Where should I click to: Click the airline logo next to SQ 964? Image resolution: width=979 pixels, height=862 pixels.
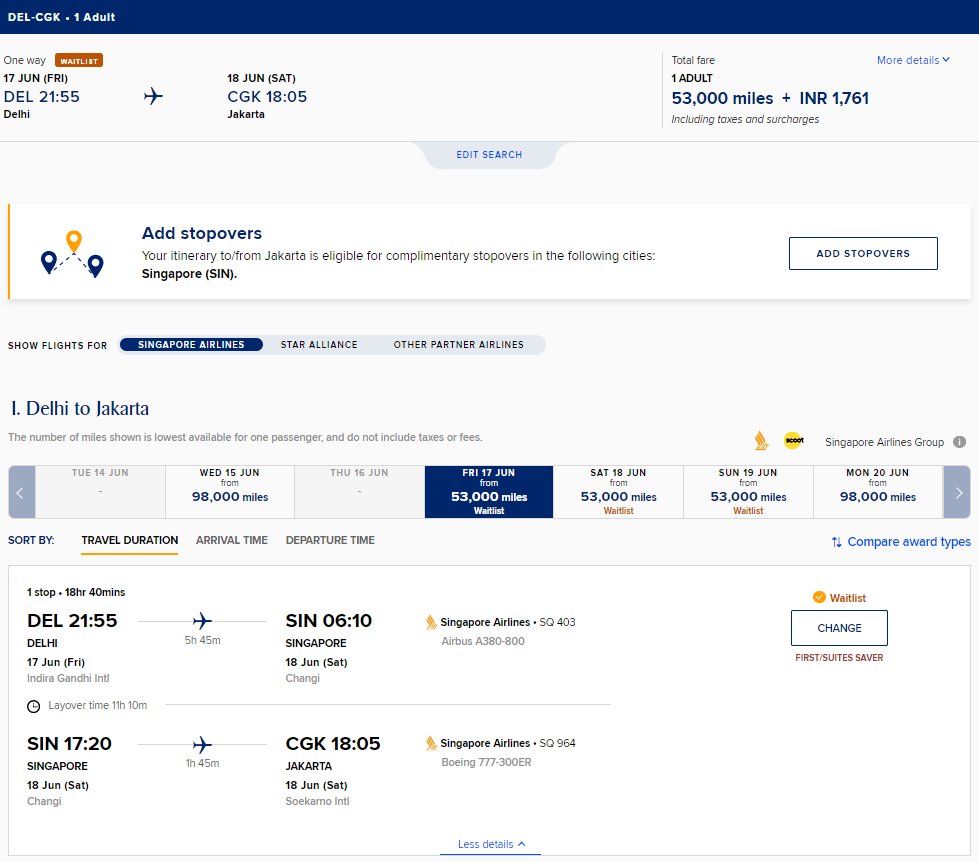click(x=431, y=743)
